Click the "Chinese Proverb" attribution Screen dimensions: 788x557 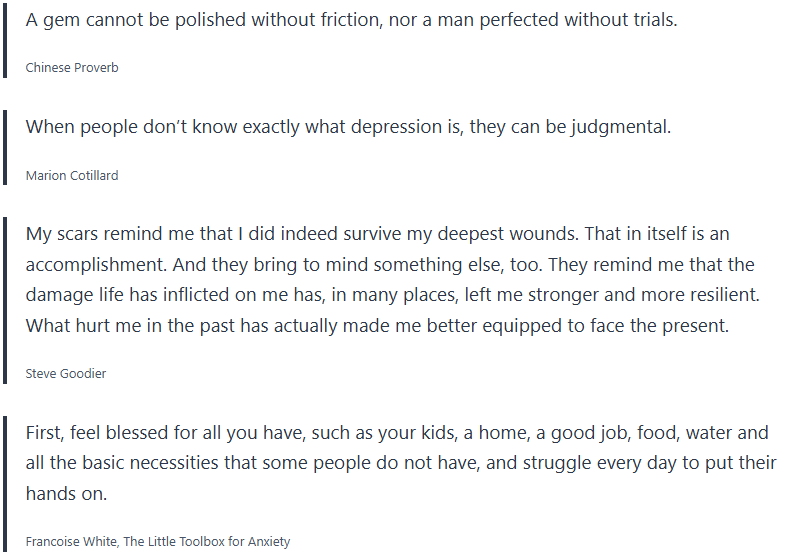pos(72,68)
